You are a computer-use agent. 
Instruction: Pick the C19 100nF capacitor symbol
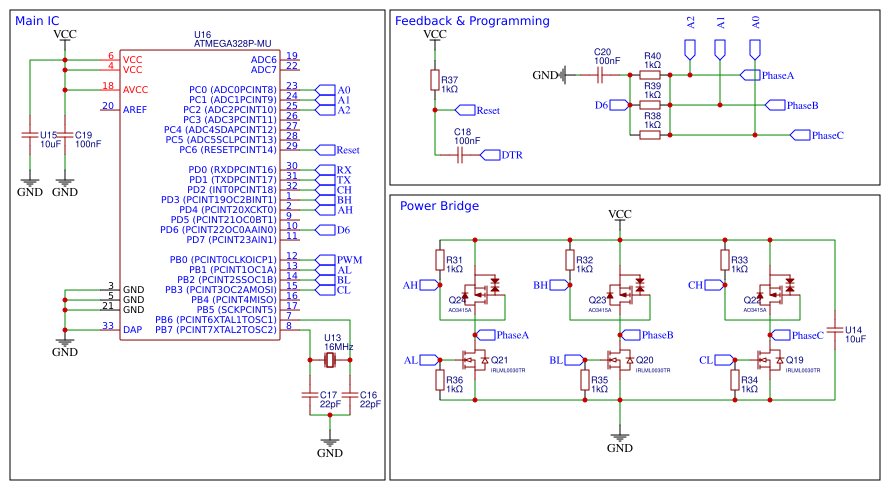coord(65,135)
